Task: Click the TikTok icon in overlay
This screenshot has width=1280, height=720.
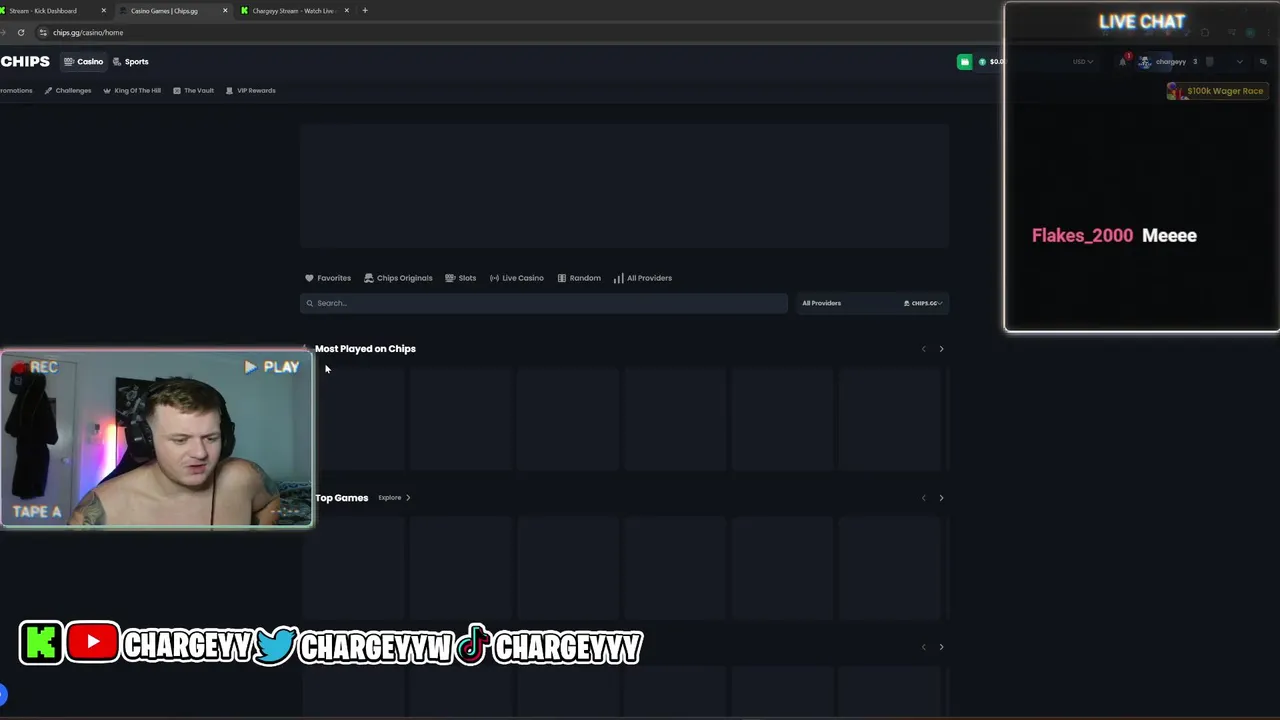Action: [474, 646]
